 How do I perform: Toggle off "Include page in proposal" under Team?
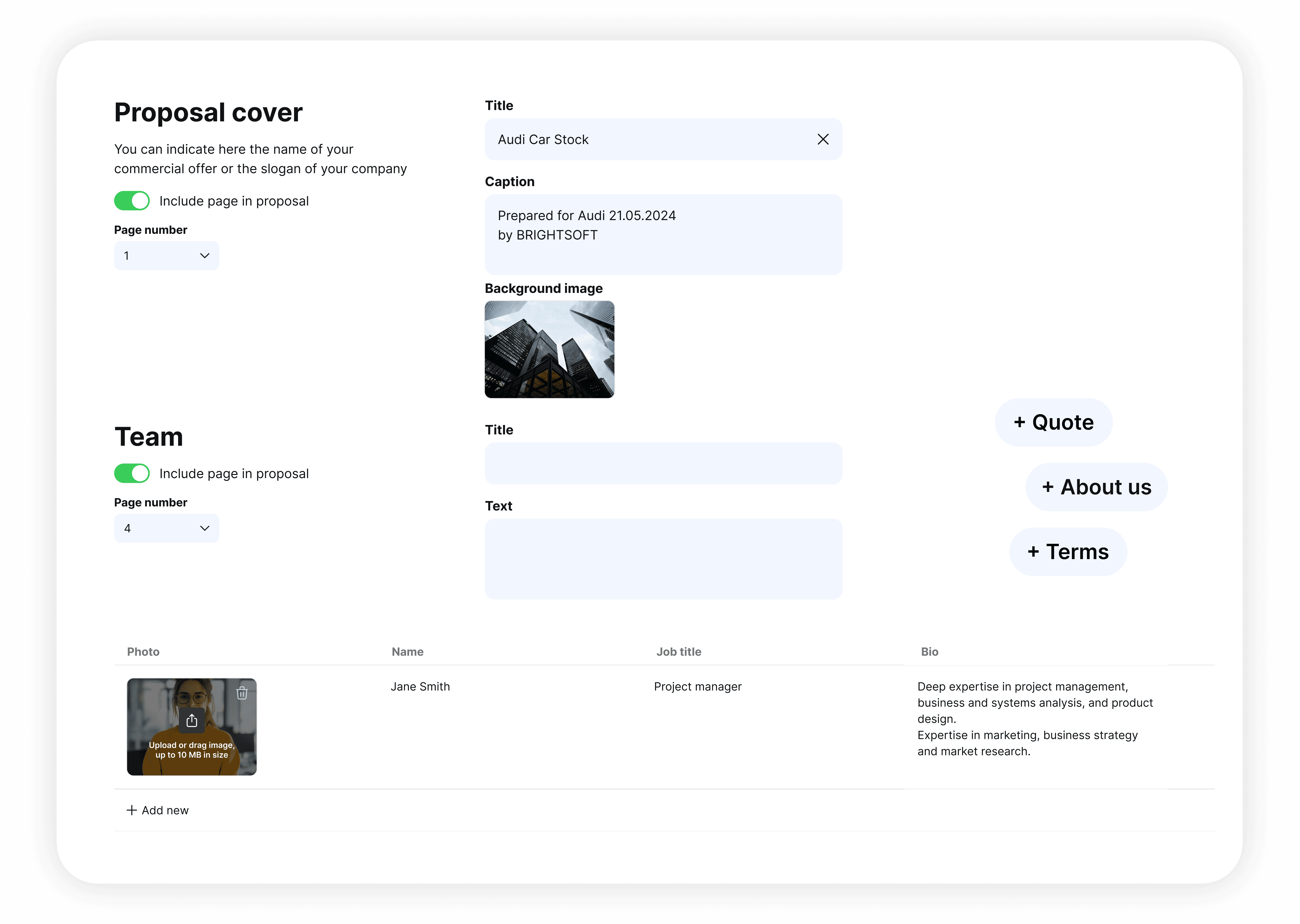tap(132, 473)
